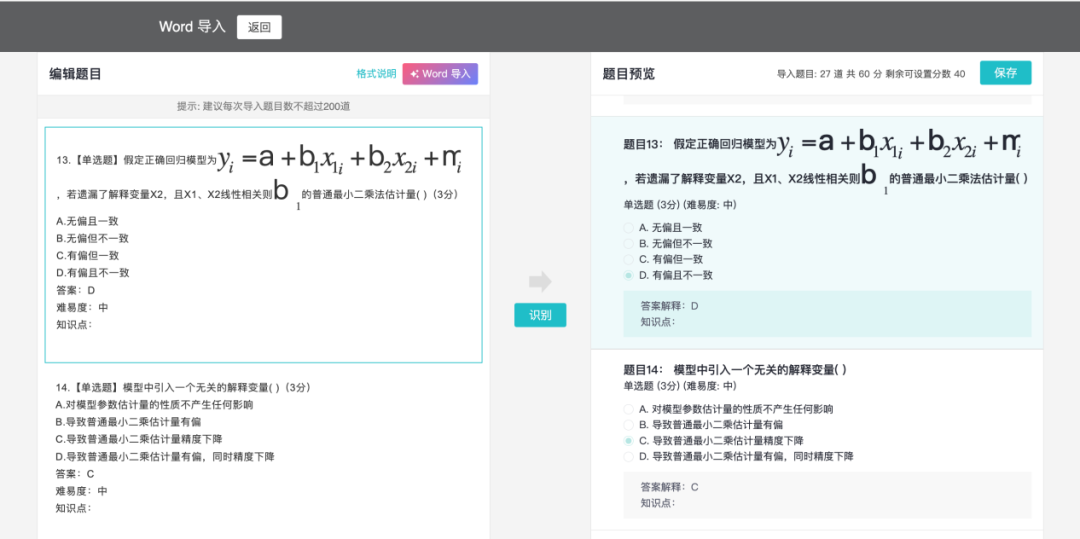Click the gray arrow icon above 识别
The width and height of the screenshot is (1080, 539).
540,282
